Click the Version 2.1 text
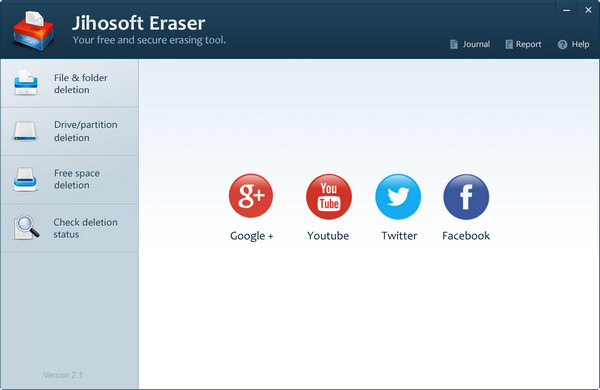 pos(63,375)
